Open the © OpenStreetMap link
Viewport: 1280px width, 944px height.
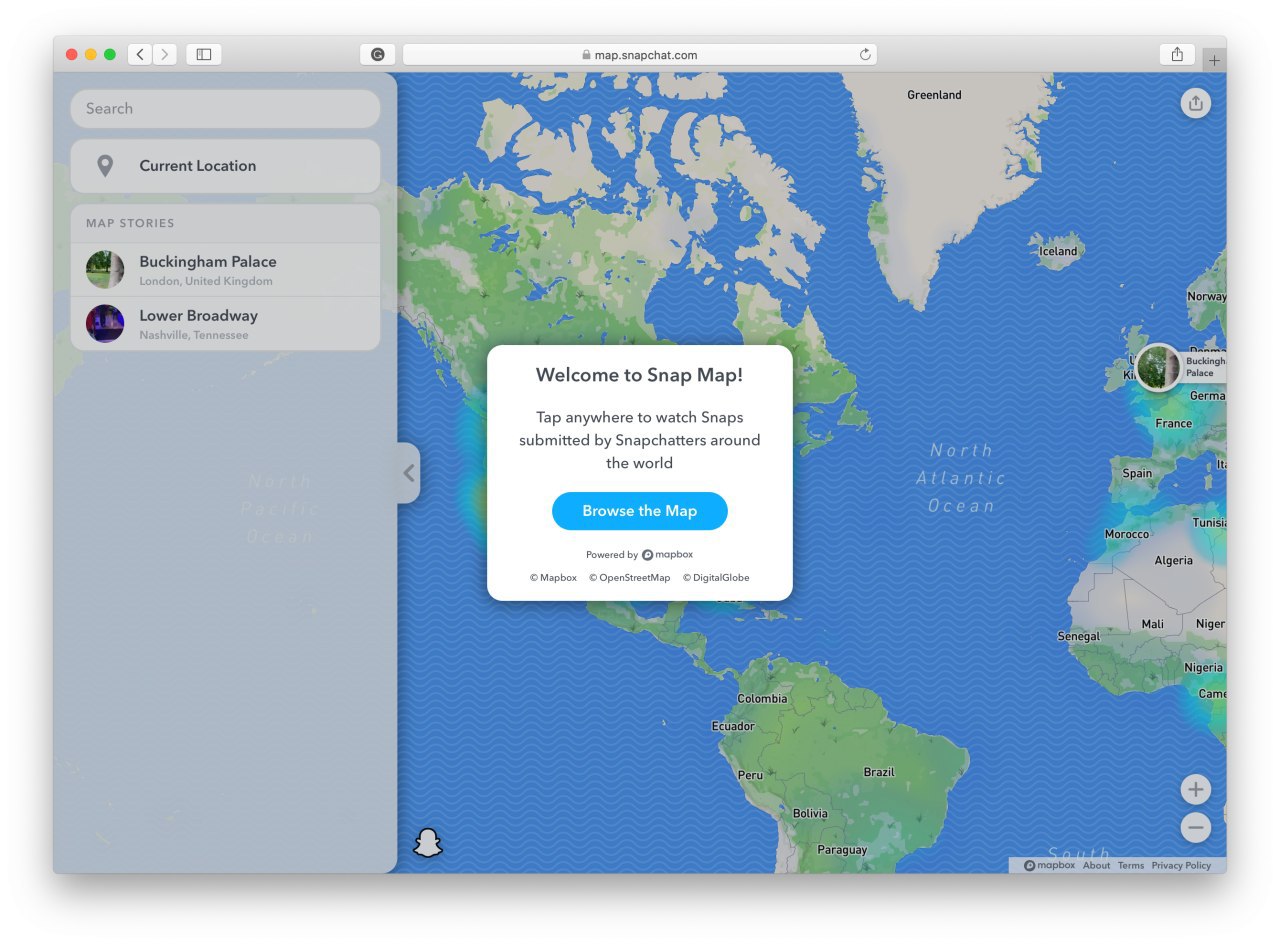[x=630, y=578]
